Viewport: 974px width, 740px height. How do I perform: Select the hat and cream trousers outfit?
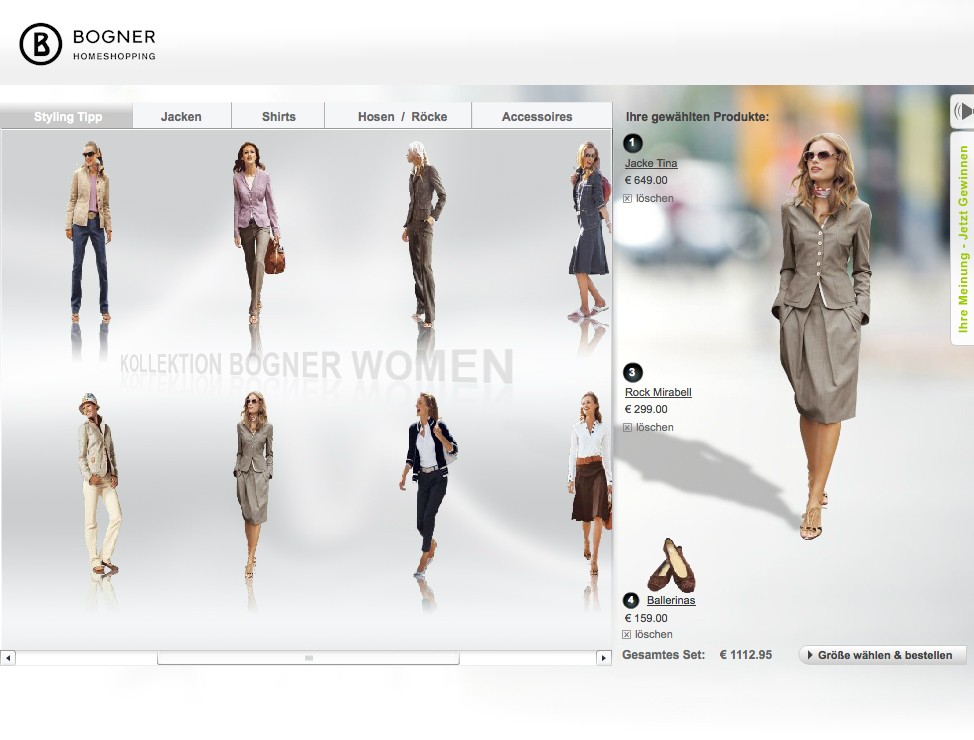[x=99, y=483]
